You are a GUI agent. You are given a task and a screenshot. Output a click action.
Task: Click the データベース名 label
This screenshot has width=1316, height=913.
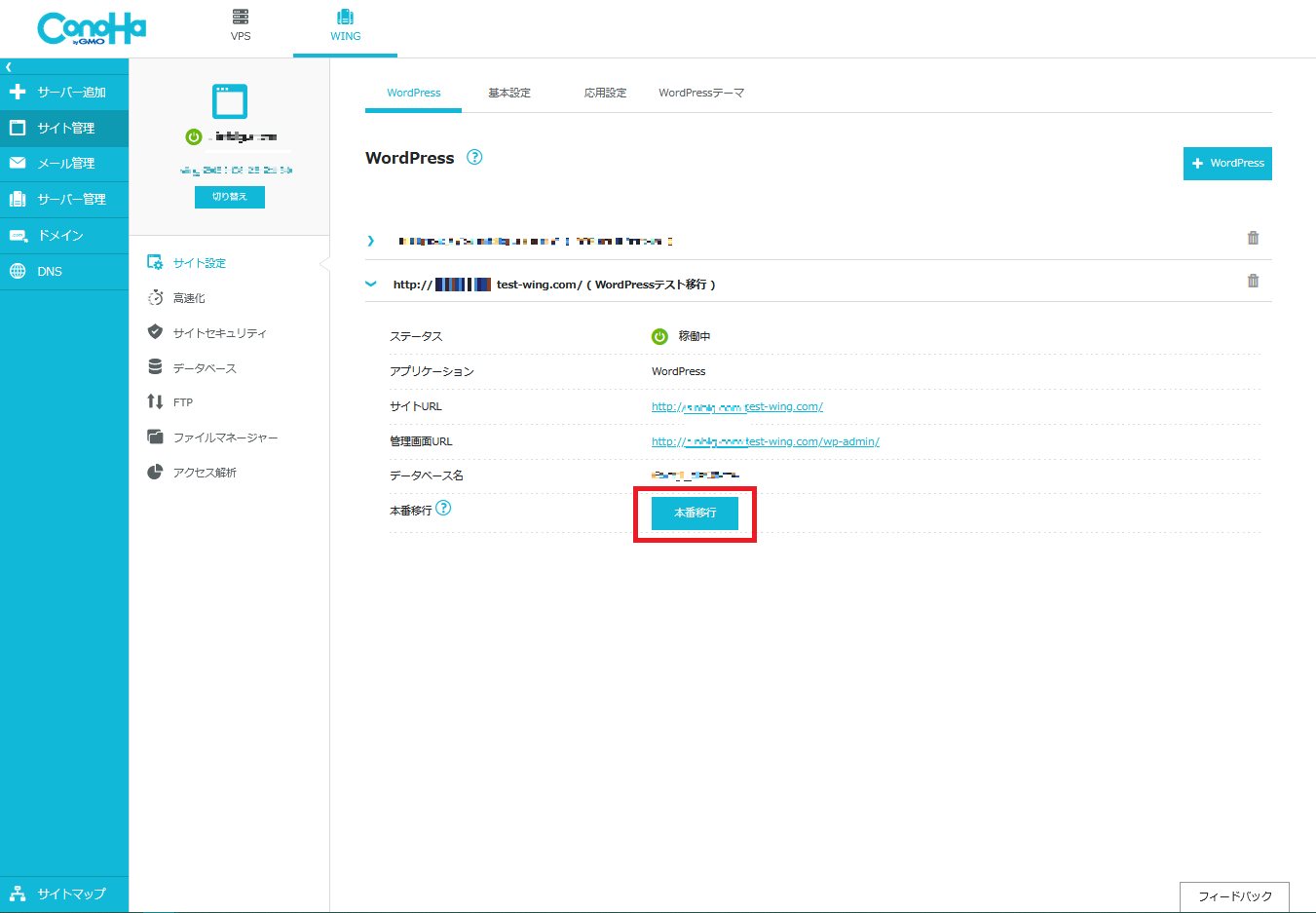(x=427, y=476)
